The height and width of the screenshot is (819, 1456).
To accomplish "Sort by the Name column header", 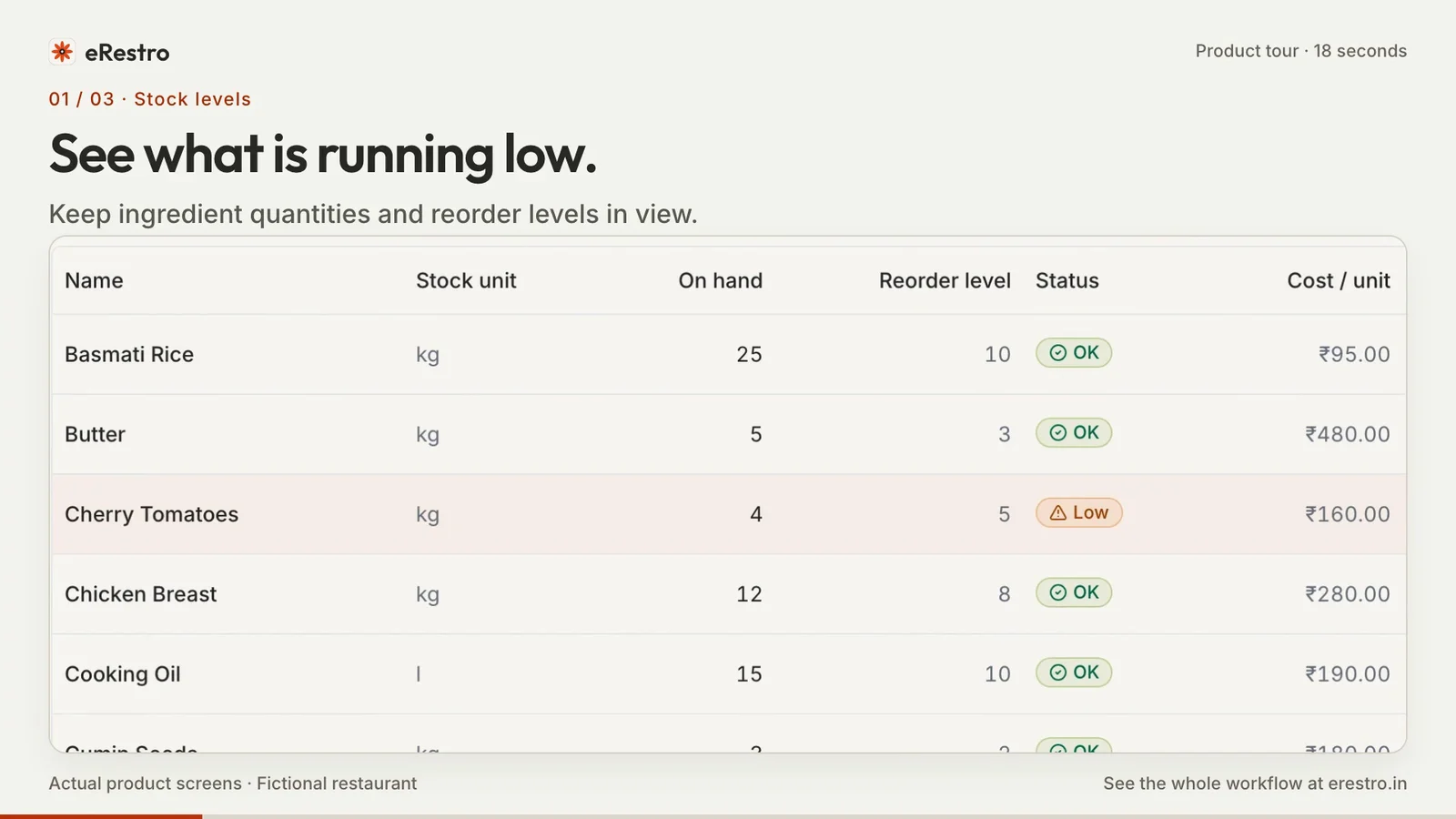I will point(94,281).
